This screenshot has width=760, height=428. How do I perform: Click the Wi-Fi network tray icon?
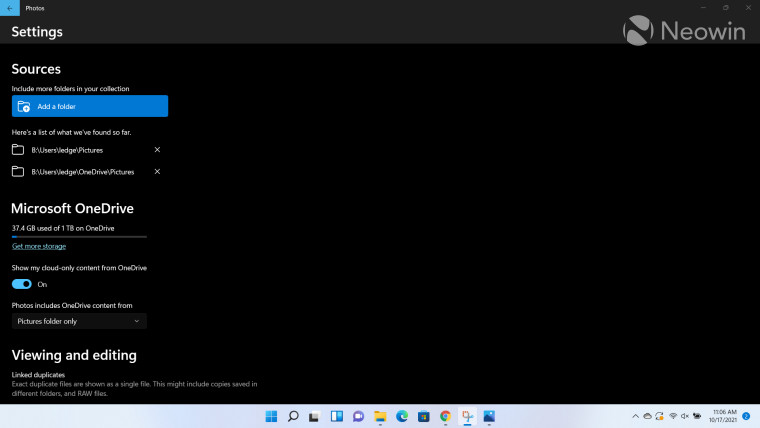pos(673,416)
